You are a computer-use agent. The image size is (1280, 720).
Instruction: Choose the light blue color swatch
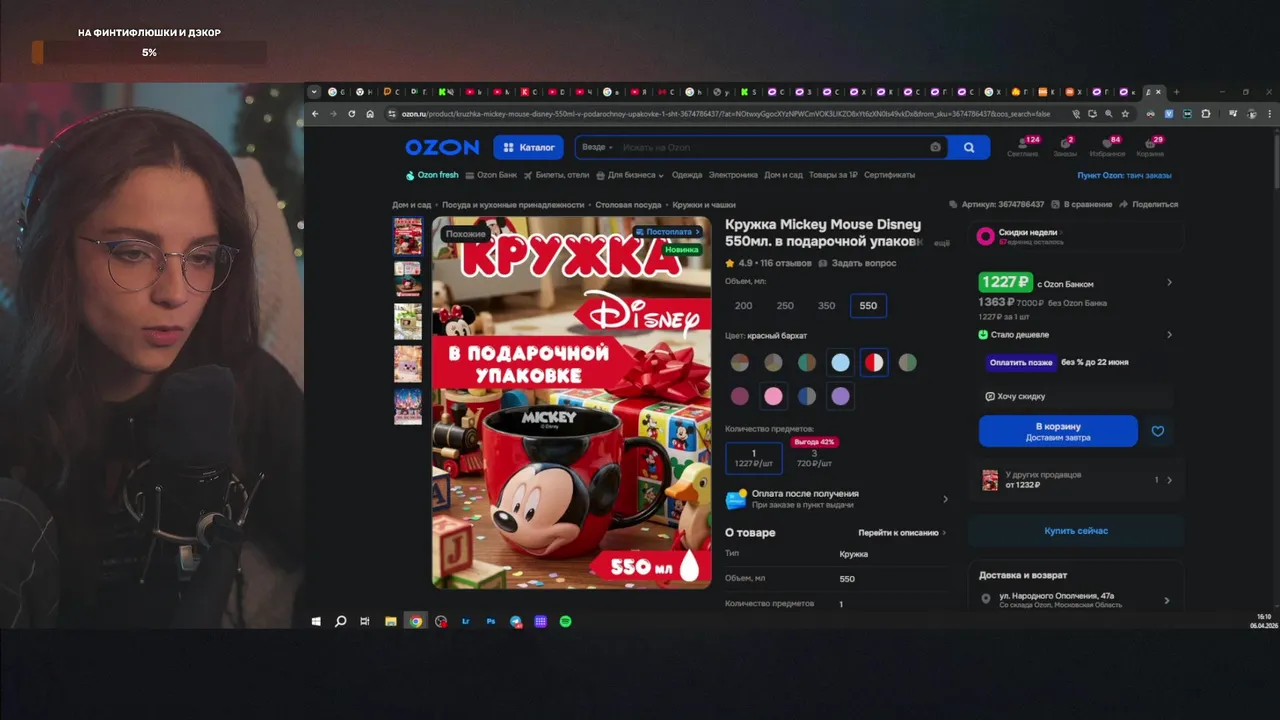pyautogui.click(x=840, y=362)
